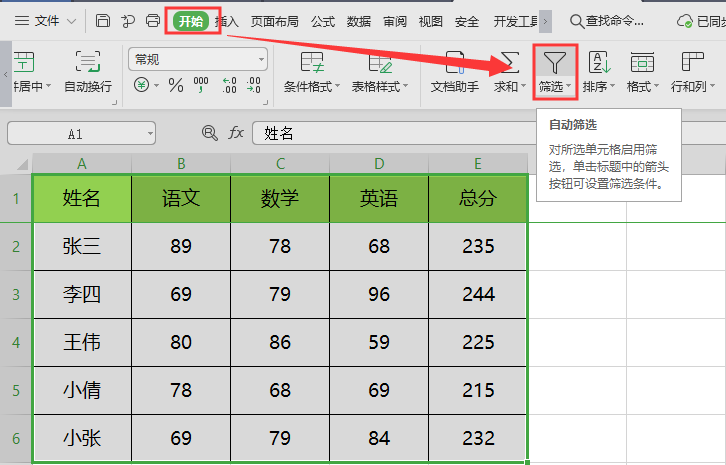The width and height of the screenshot is (726, 465).
Task: Apply percent style with % icon
Action: pos(176,85)
